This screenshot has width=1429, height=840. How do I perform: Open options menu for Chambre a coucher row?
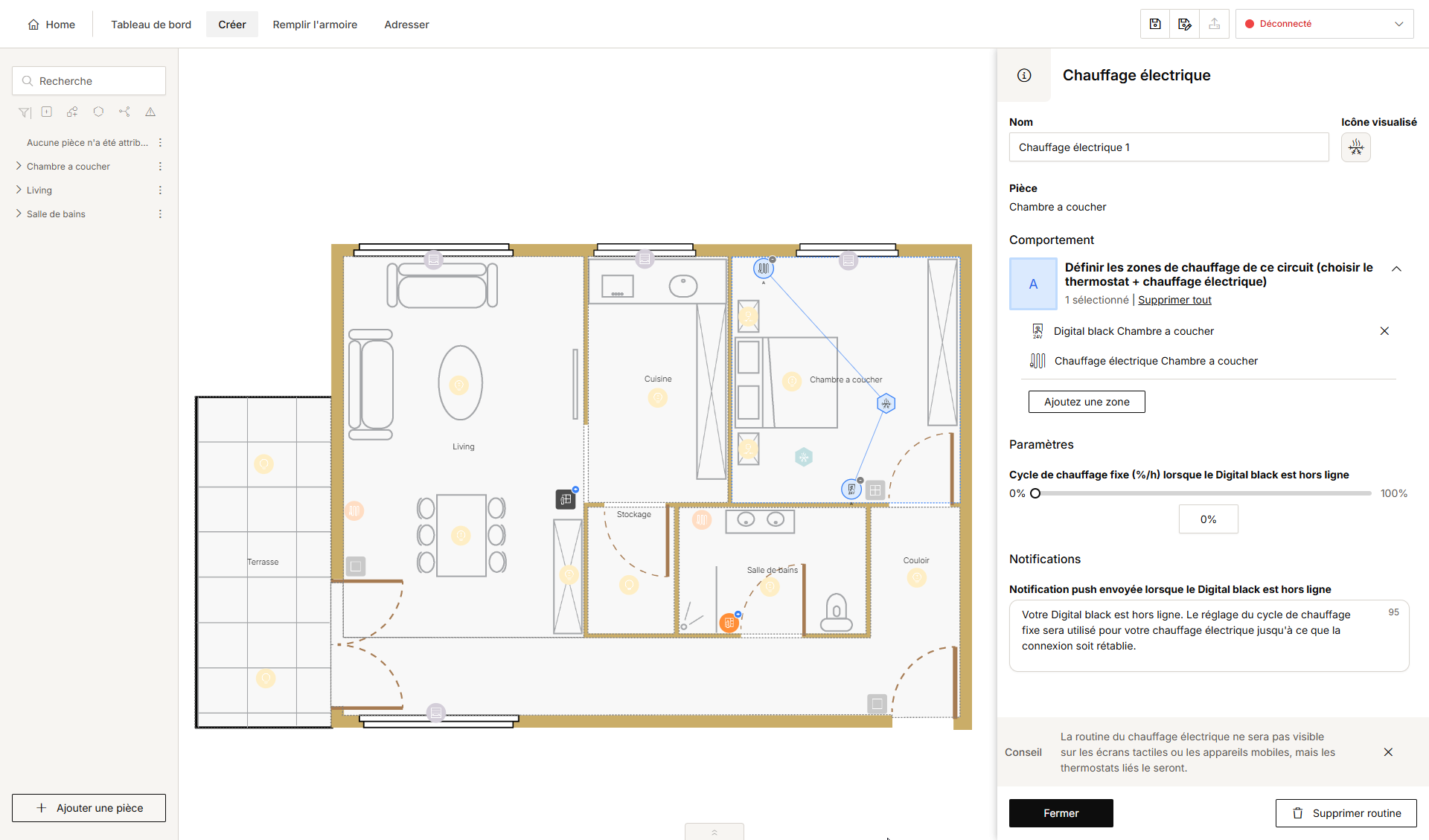point(160,167)
